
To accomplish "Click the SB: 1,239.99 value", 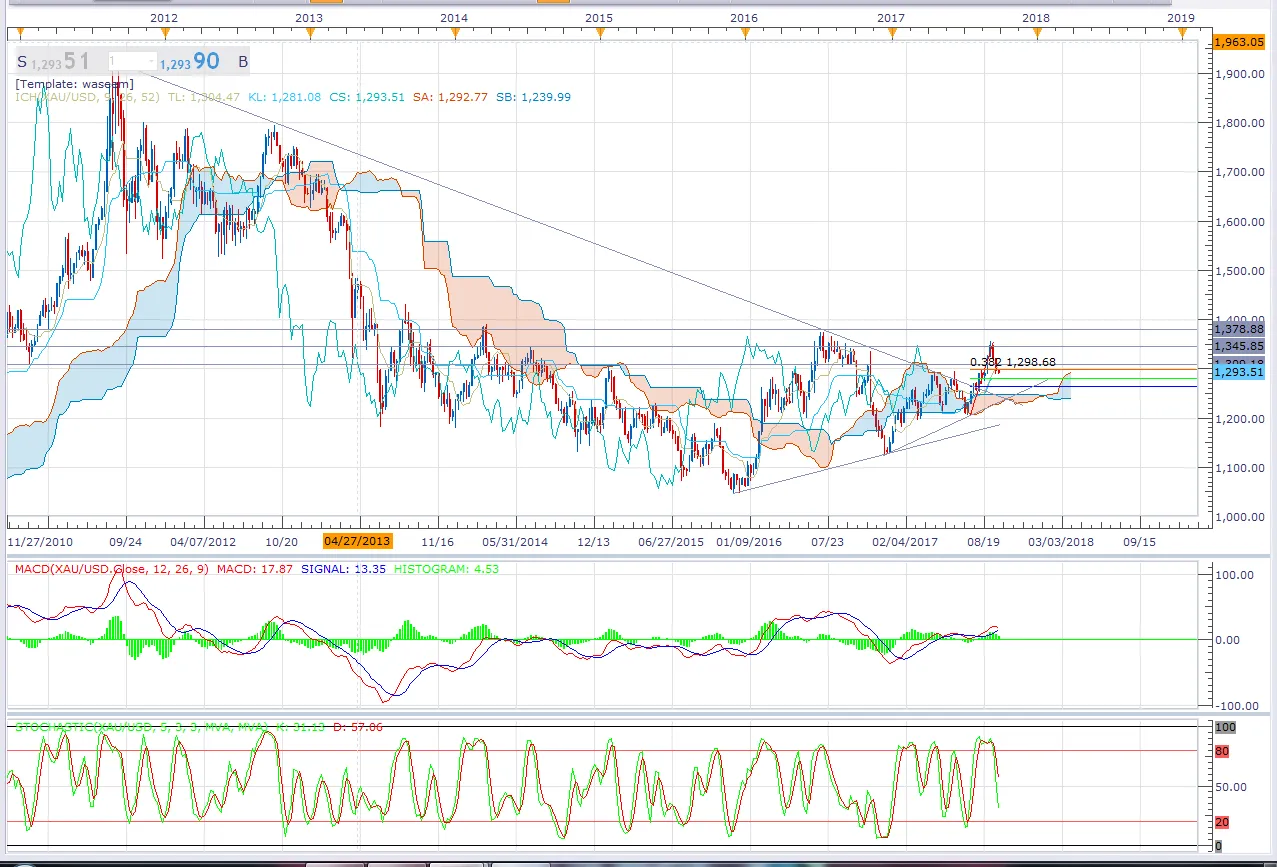I will (533, 97).
